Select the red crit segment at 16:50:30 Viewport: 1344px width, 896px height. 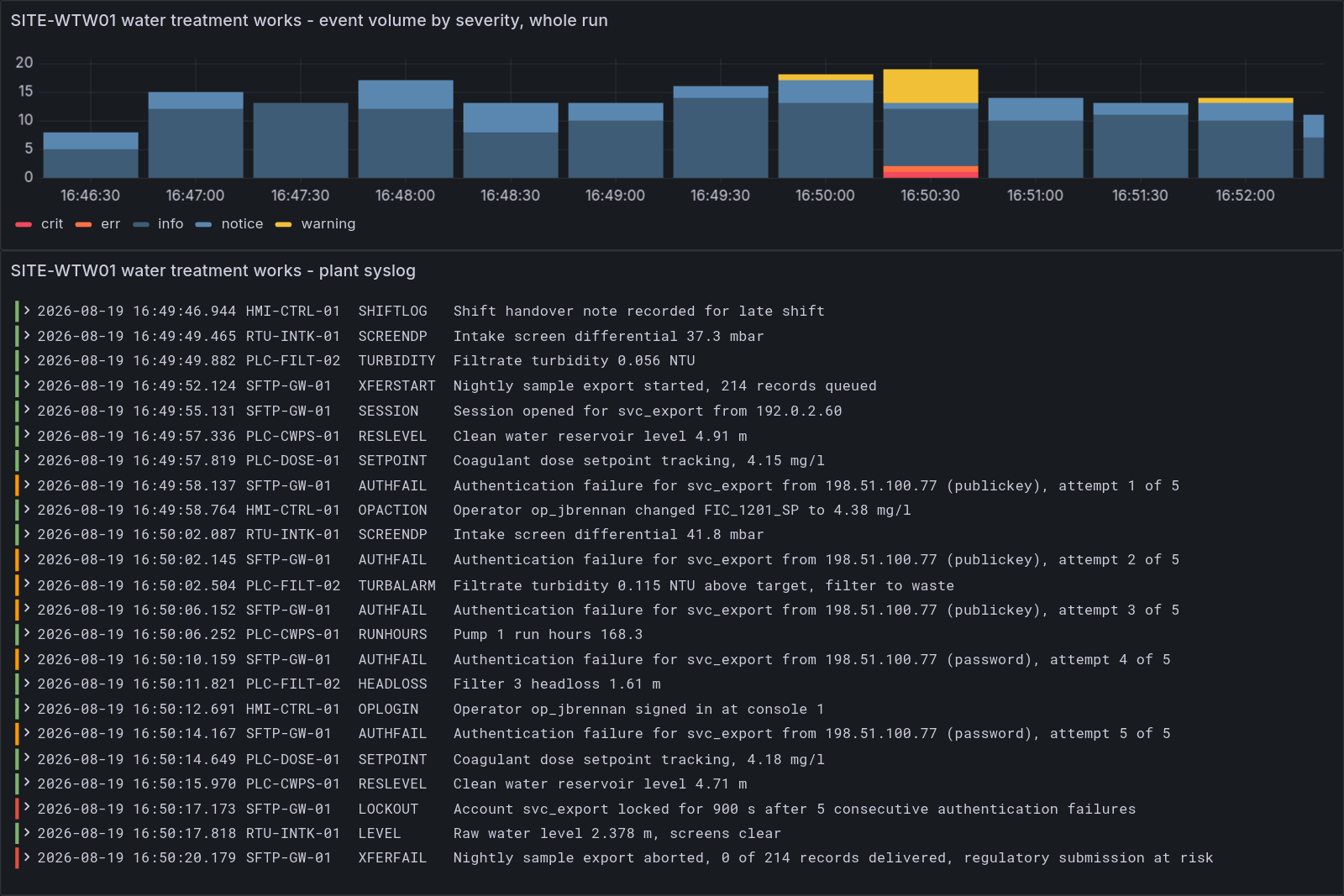coord(931,176)
